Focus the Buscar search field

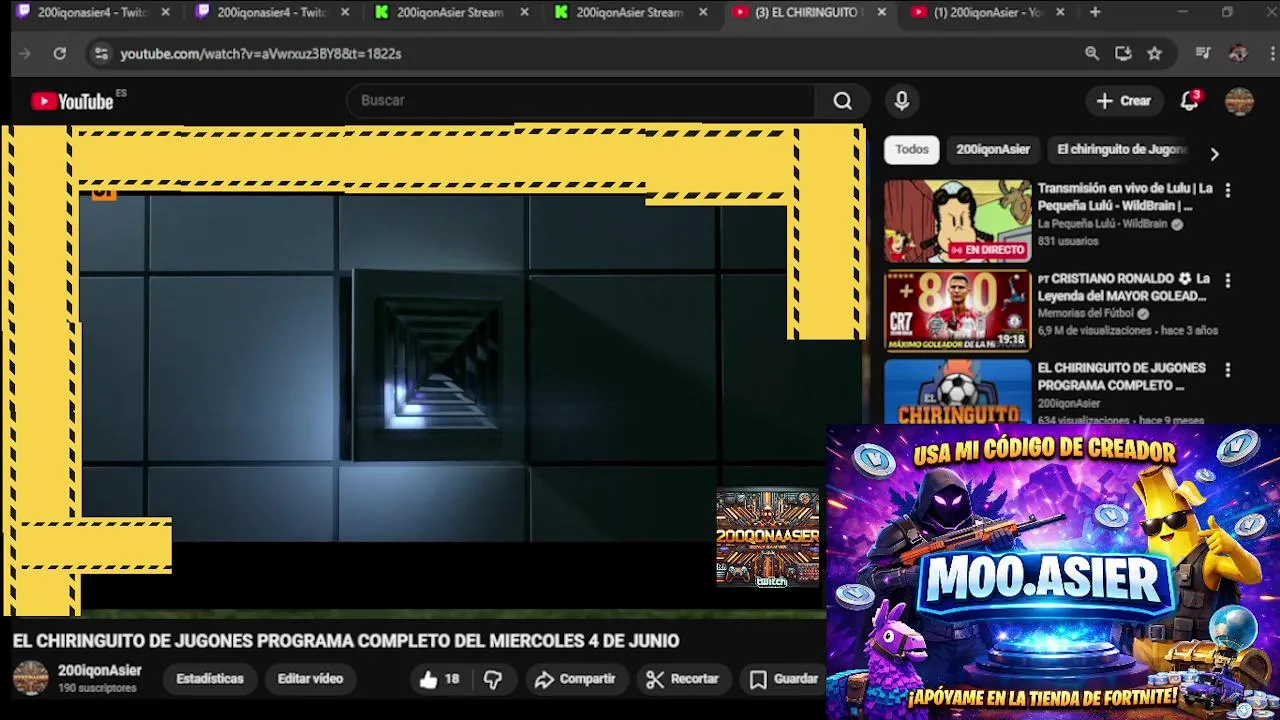point(580,101)
